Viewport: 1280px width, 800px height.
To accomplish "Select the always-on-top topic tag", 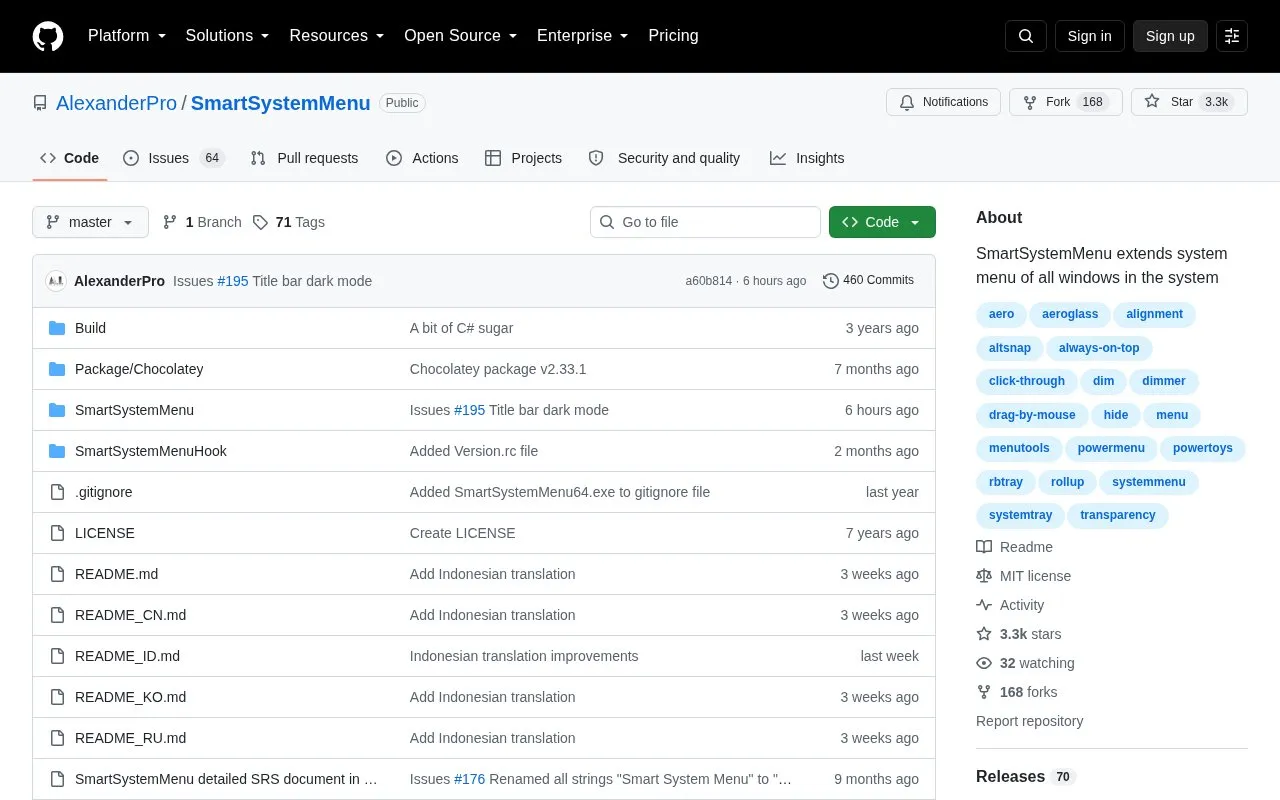I will [1099, 348].
